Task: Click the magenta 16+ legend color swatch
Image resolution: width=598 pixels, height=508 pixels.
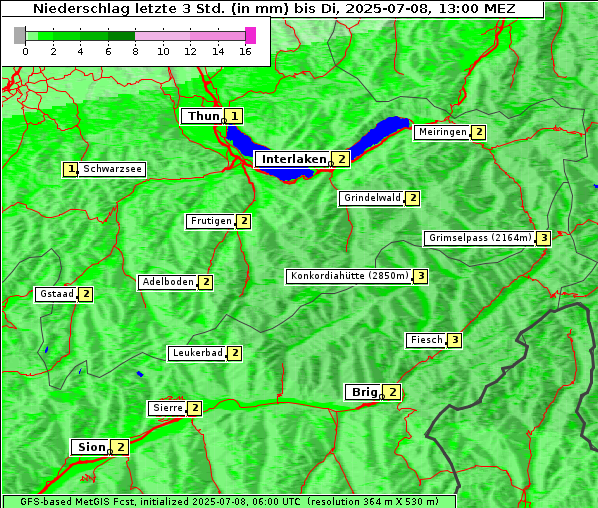Action: (x=250, y=35)
